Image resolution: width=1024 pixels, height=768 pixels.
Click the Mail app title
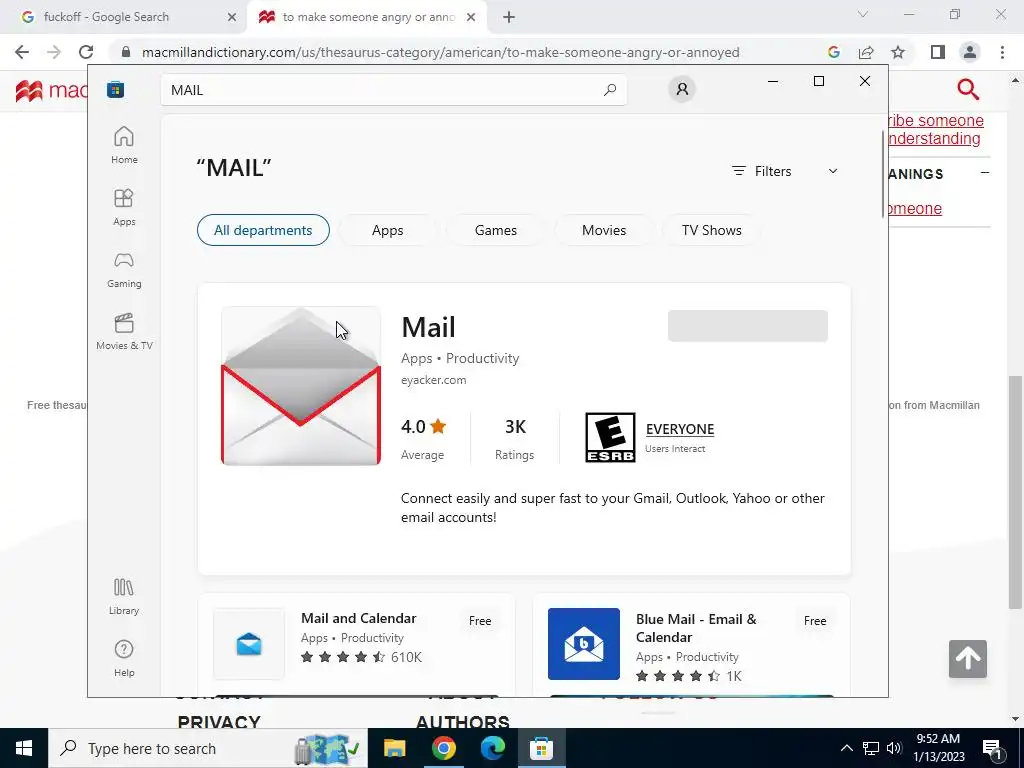(428, 327)
